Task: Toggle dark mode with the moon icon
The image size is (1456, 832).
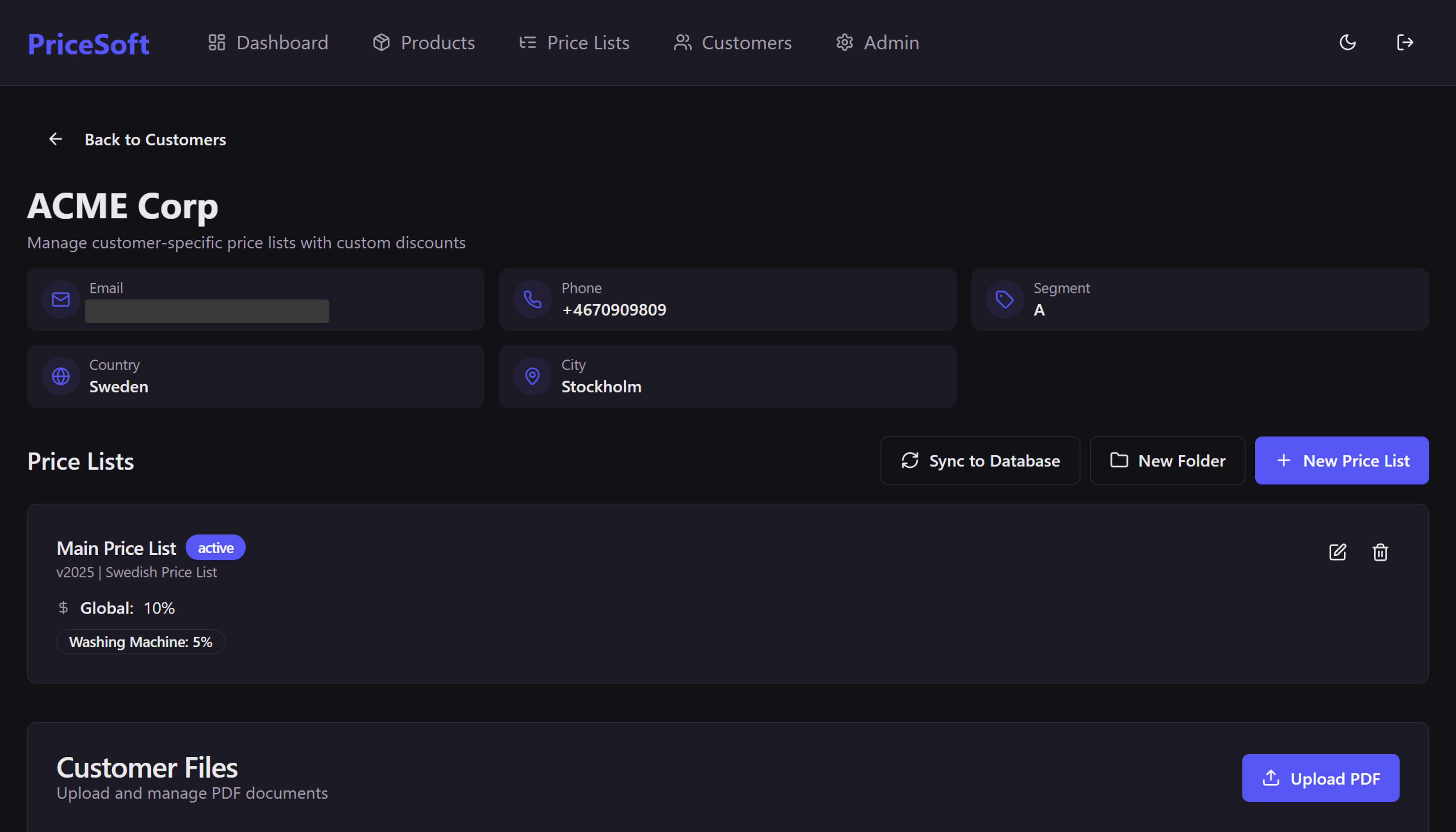Action: point(1347,43)
